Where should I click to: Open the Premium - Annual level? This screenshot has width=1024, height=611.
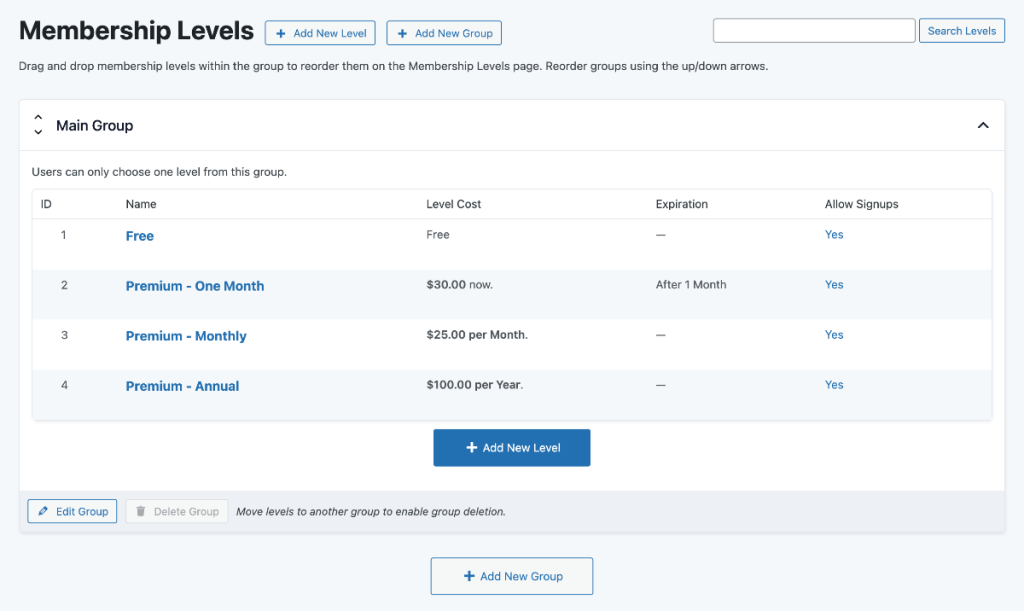click(x=182, y=386)
